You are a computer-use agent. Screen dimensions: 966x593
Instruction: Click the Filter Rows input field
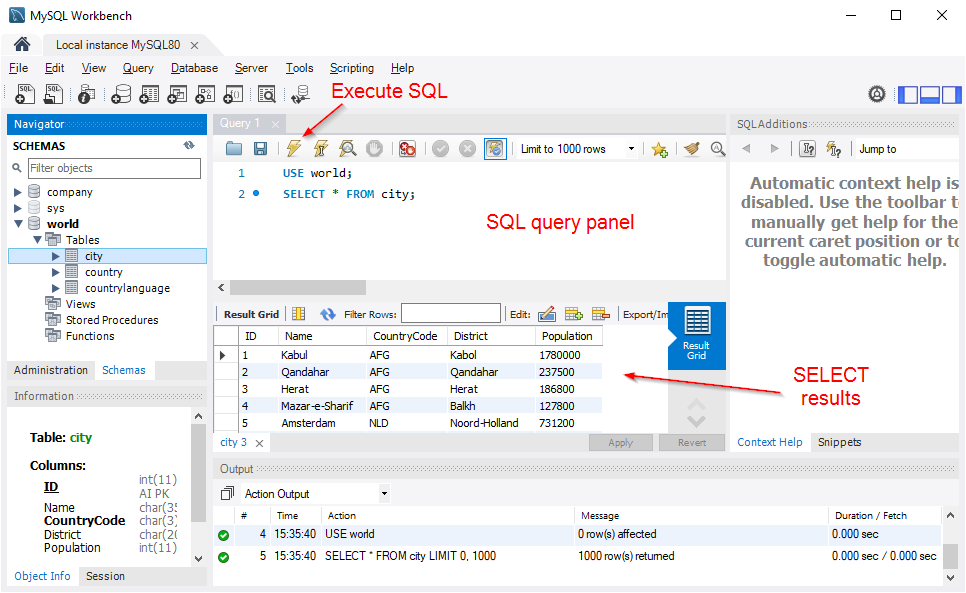tap(451, 313)
